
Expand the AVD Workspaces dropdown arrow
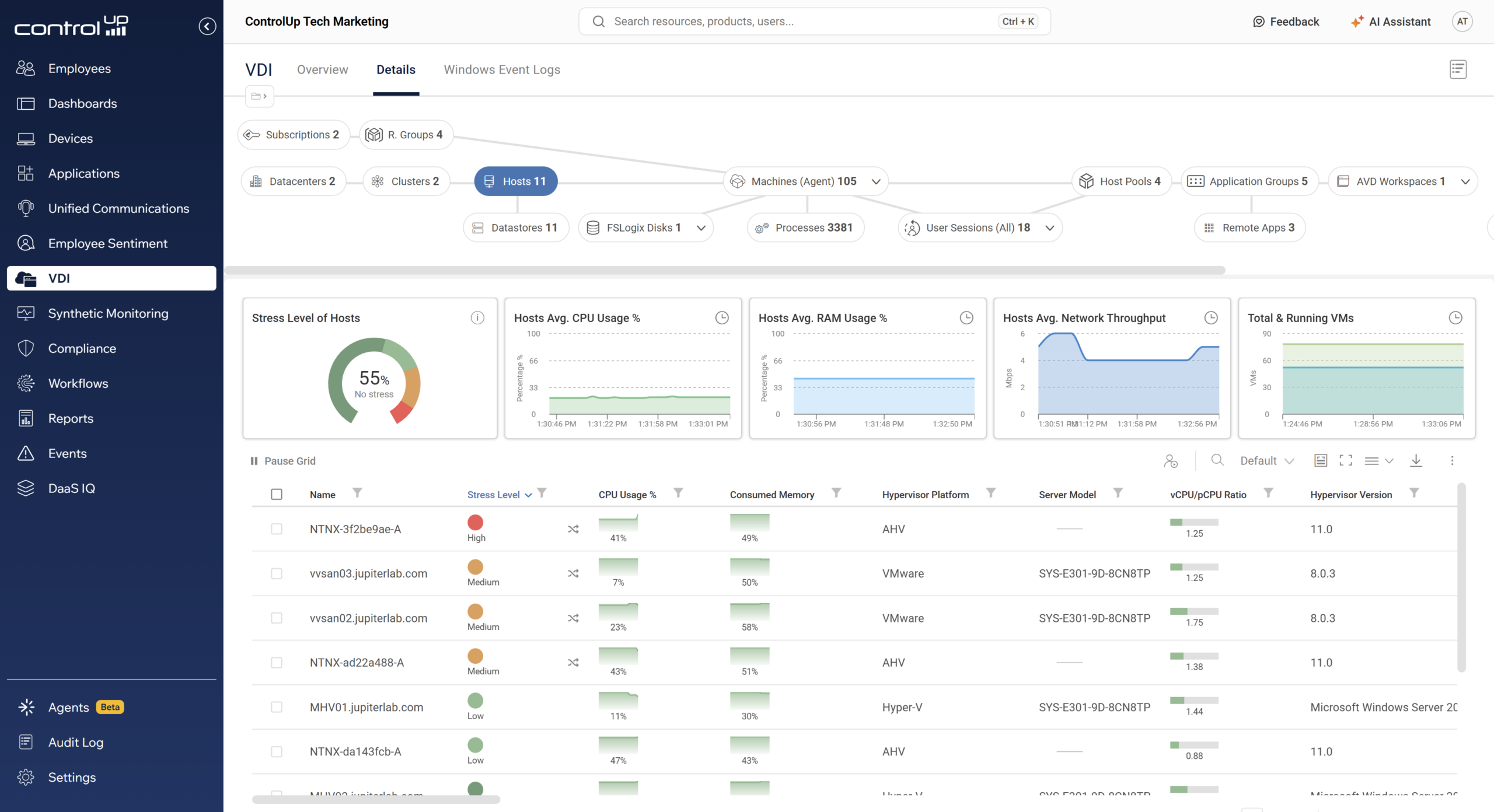click(x=1465, y=181)
